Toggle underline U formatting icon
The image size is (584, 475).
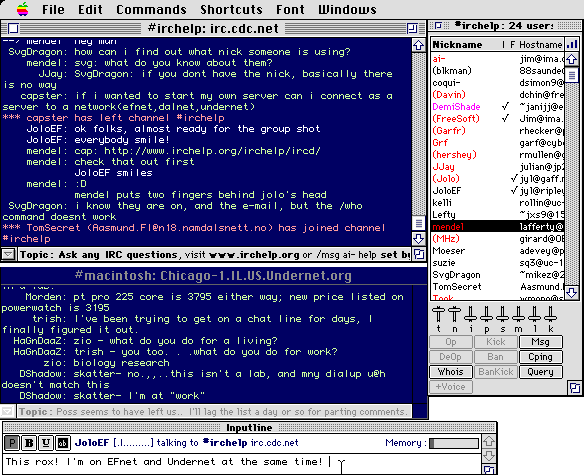point(46,443)
